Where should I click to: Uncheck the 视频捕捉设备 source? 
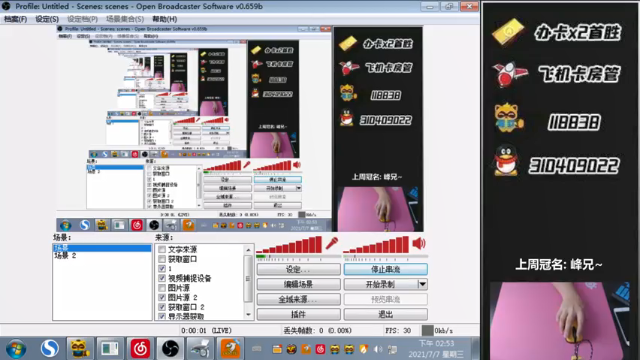click(x=162, y=278)
